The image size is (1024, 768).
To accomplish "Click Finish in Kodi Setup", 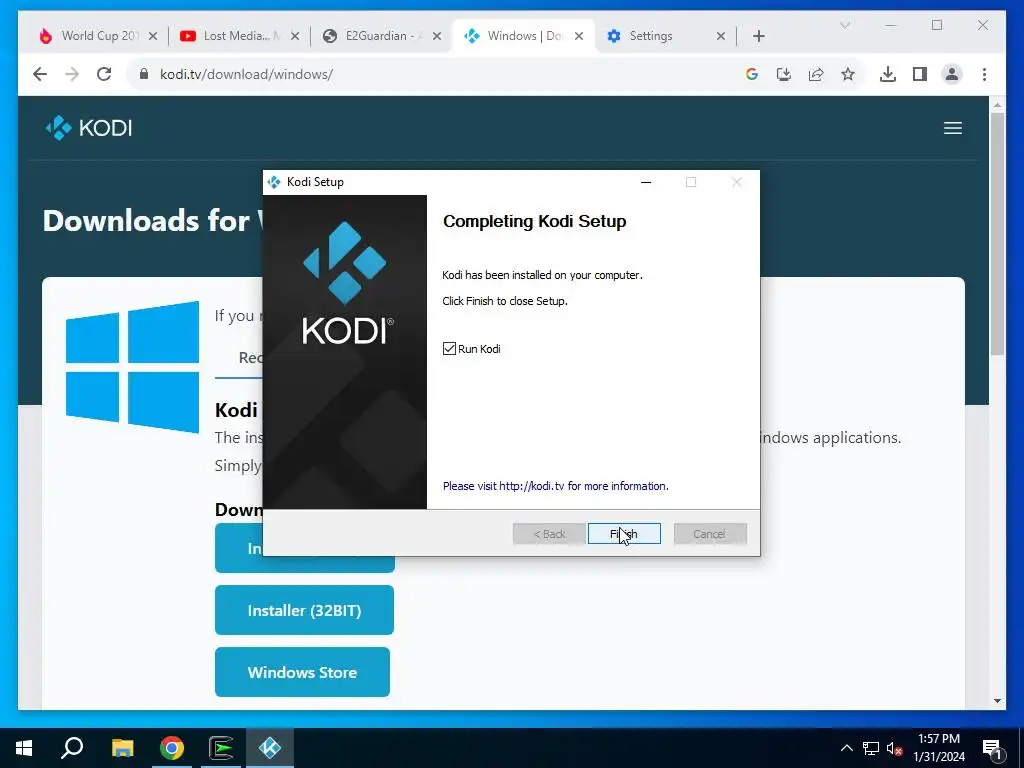I will click(624, 534).
